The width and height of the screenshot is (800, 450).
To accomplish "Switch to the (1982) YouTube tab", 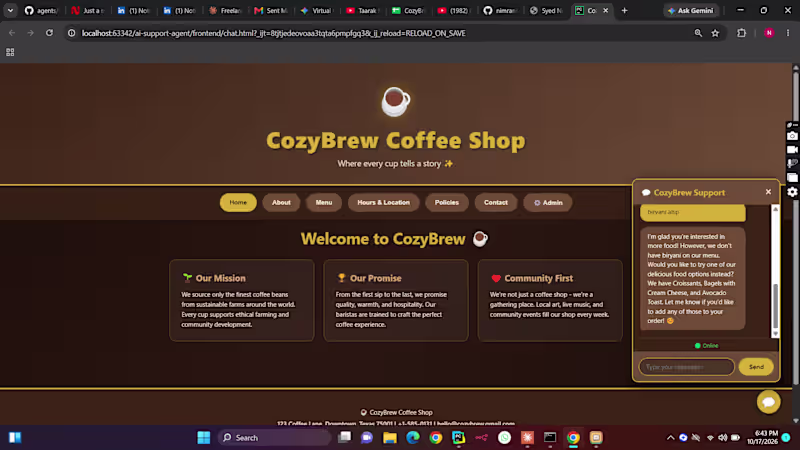I will (x=454, y=10).
